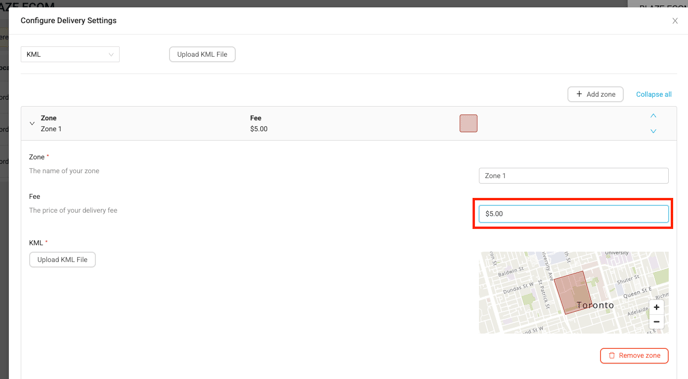Click the Zone 1 name in the header
This screenshot has height=379, width=688.
pos(51,129)
